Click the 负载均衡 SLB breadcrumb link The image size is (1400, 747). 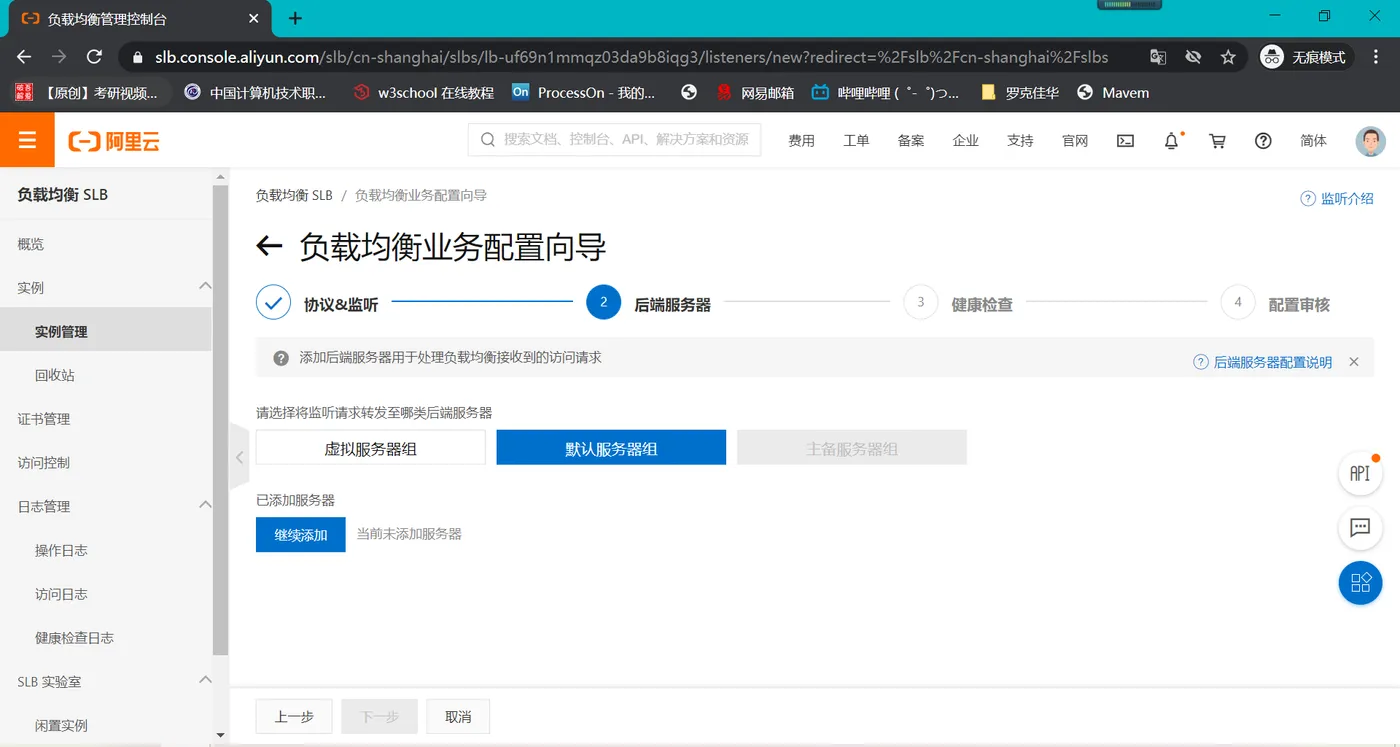click(294, 195)
